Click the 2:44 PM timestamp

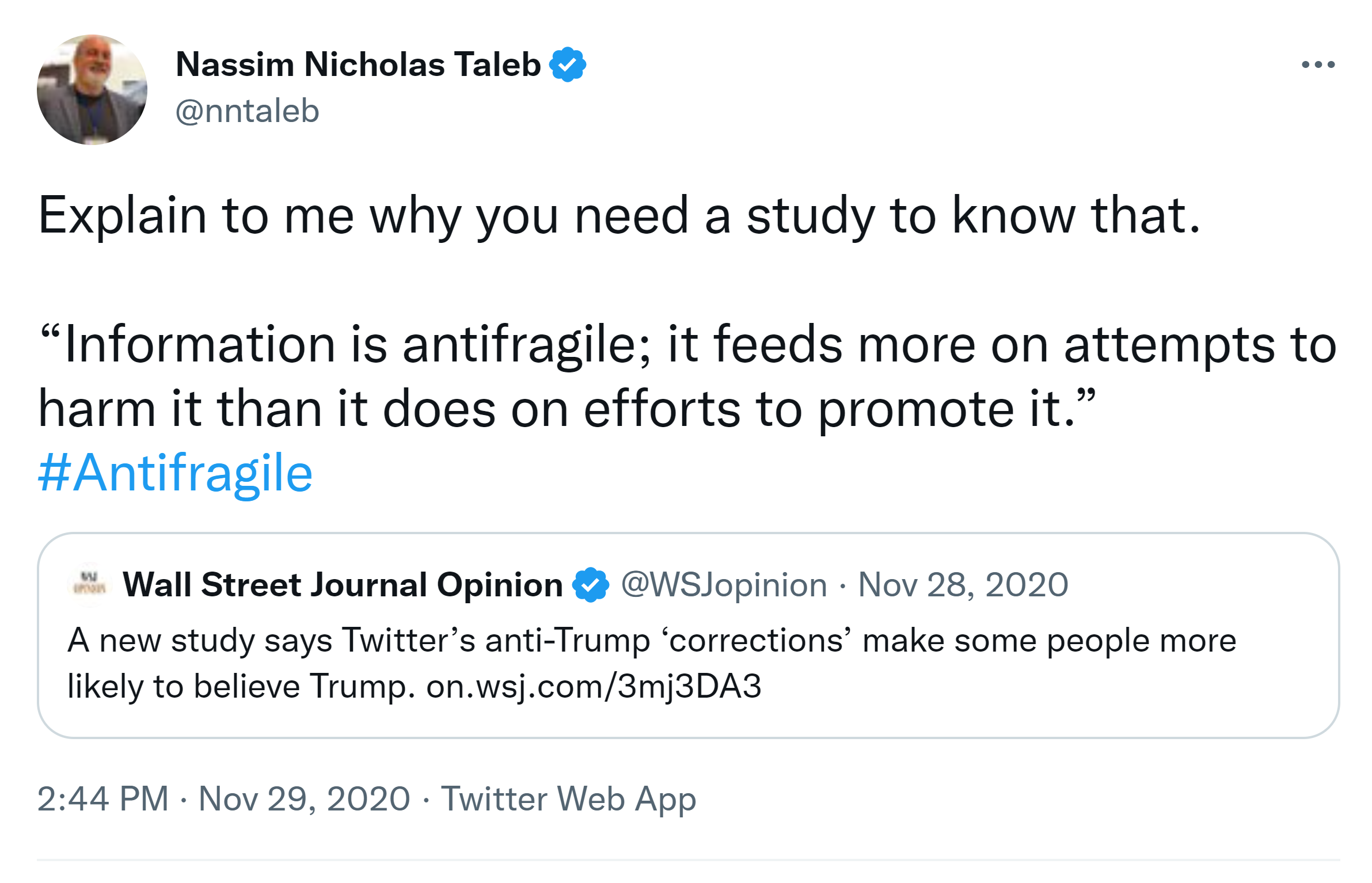pyautogui.click(x=103, y=799)
